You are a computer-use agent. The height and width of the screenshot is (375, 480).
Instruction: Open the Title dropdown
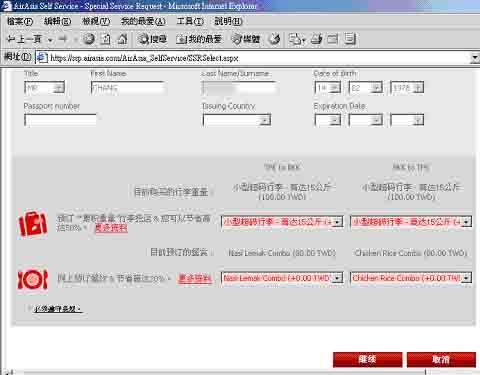point(44,88)
